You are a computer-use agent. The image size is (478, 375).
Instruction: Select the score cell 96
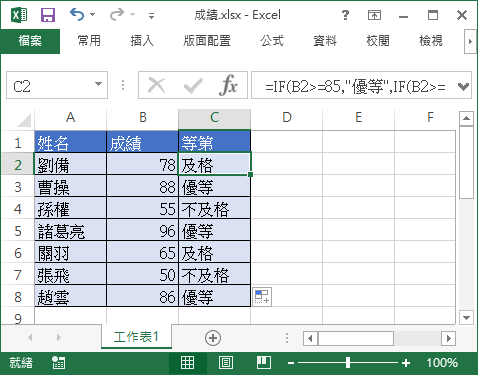click(x=143, y=231)
